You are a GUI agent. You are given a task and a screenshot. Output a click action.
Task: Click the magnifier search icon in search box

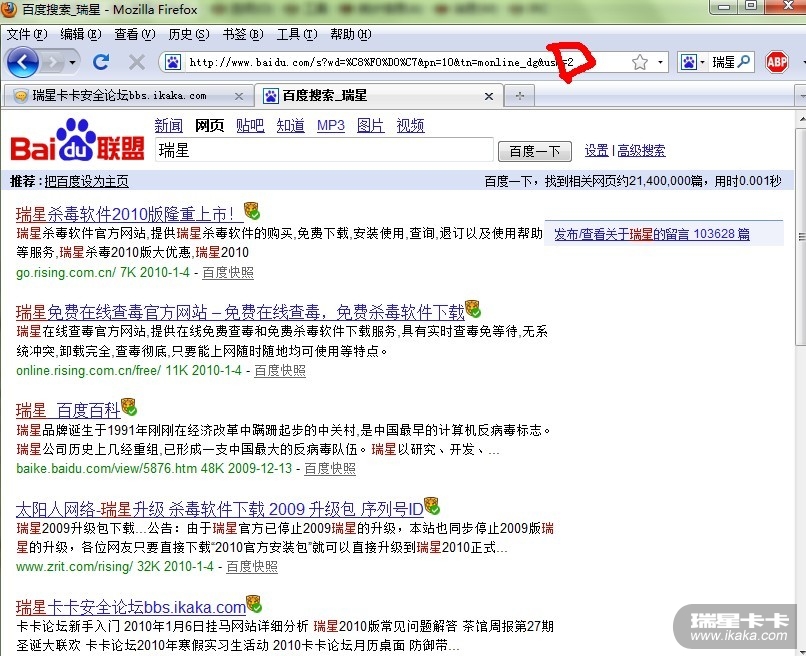coord(743,62)
